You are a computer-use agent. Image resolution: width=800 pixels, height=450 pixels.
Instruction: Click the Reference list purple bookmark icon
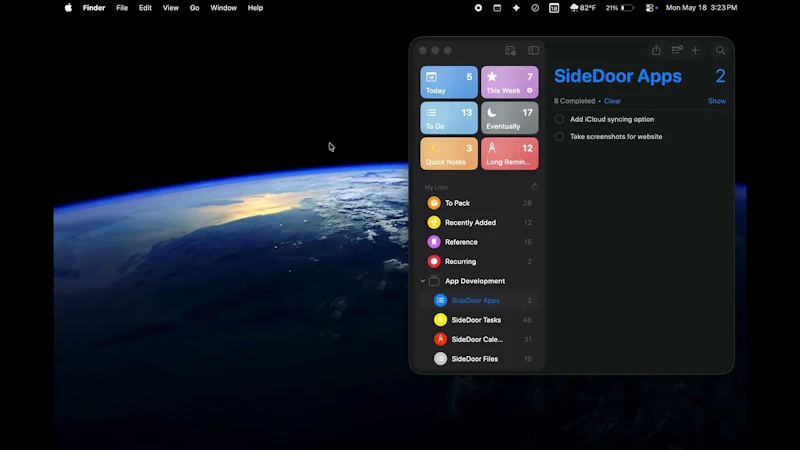(434, 242)
